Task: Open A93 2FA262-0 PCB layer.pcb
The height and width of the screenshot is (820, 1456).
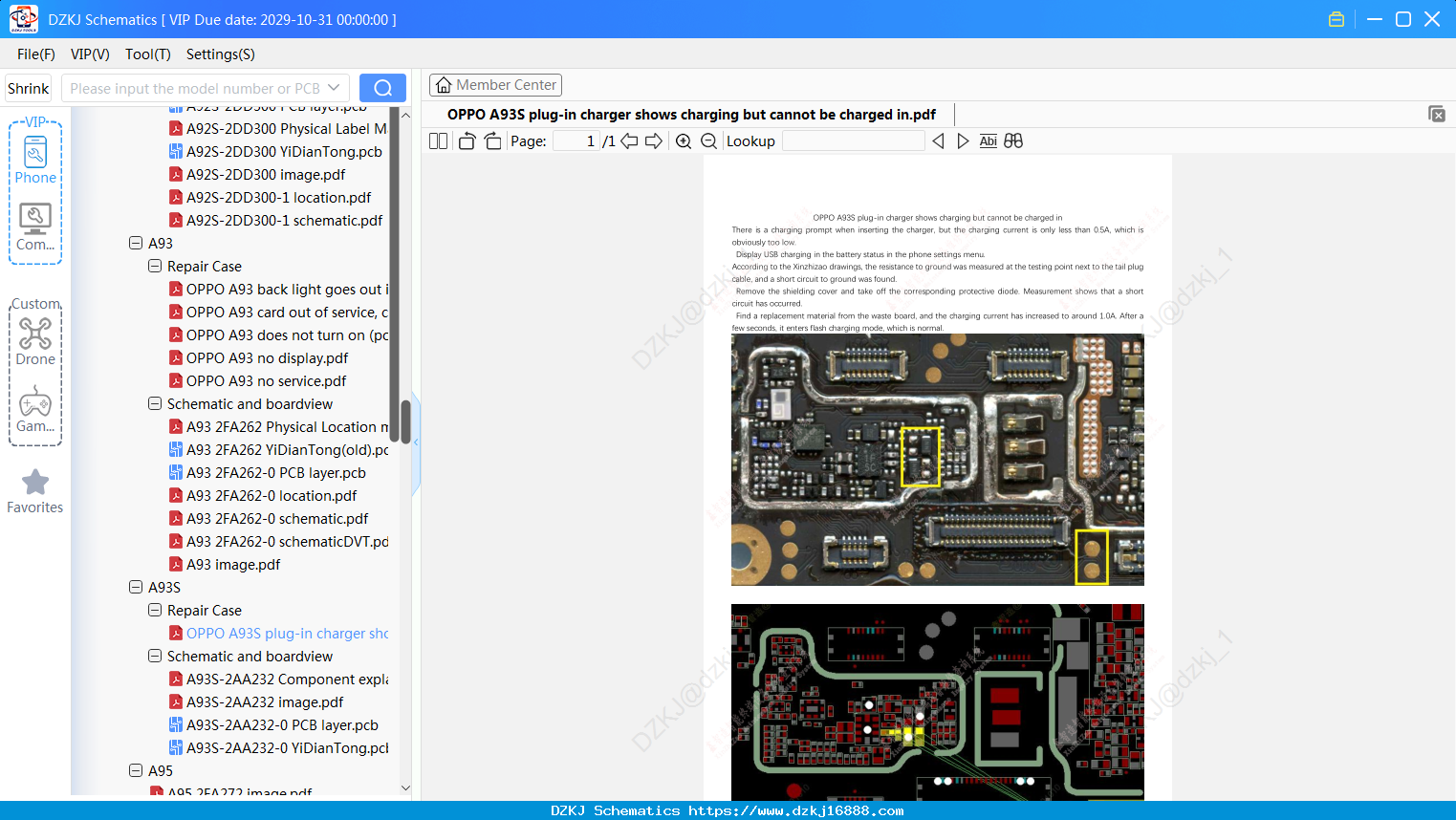Action: (268, 473)
